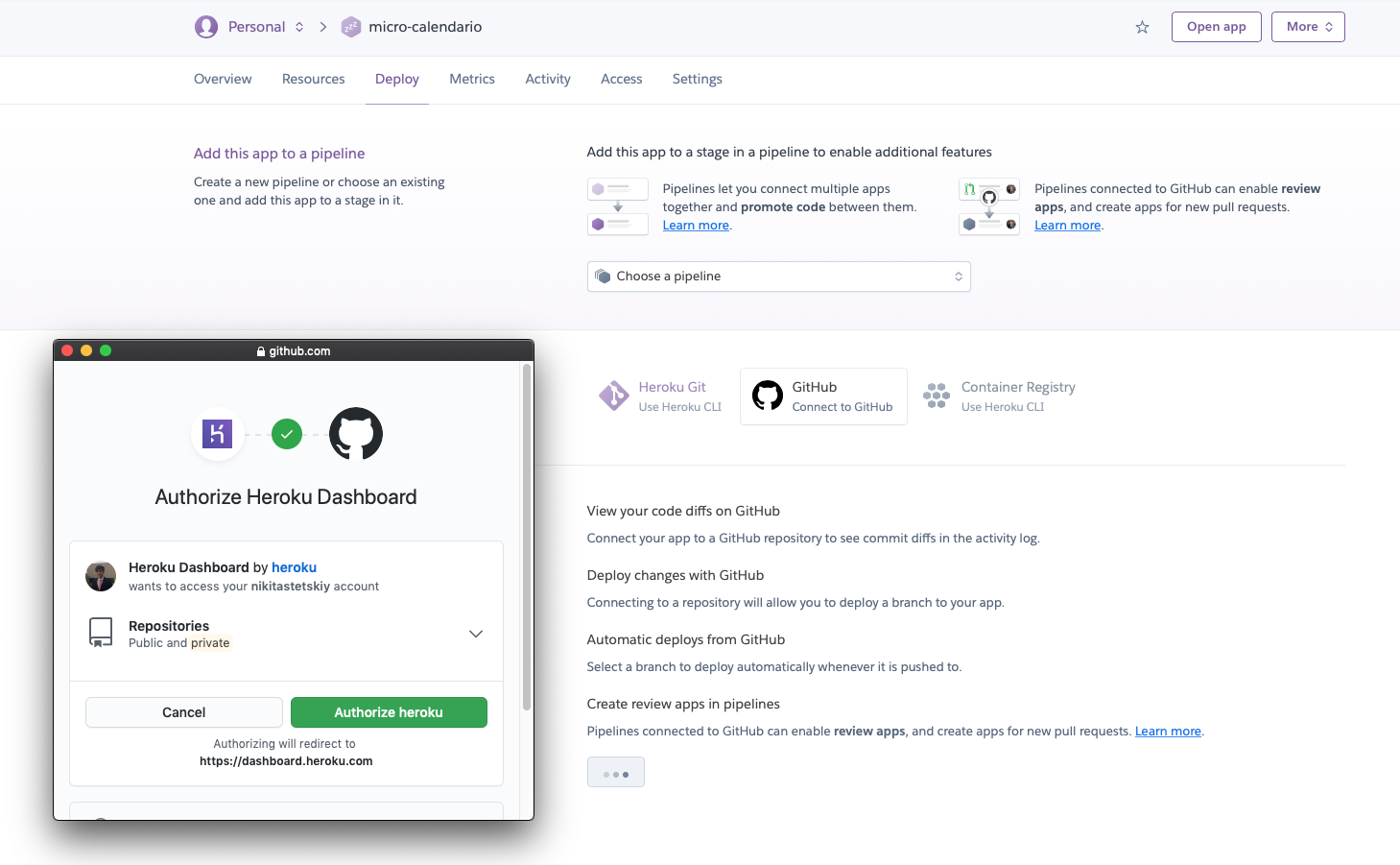Select Container Registry deployment method
Image resolution: width=1400 pixels, height=865 pixels.
(x=1000, y=396)
